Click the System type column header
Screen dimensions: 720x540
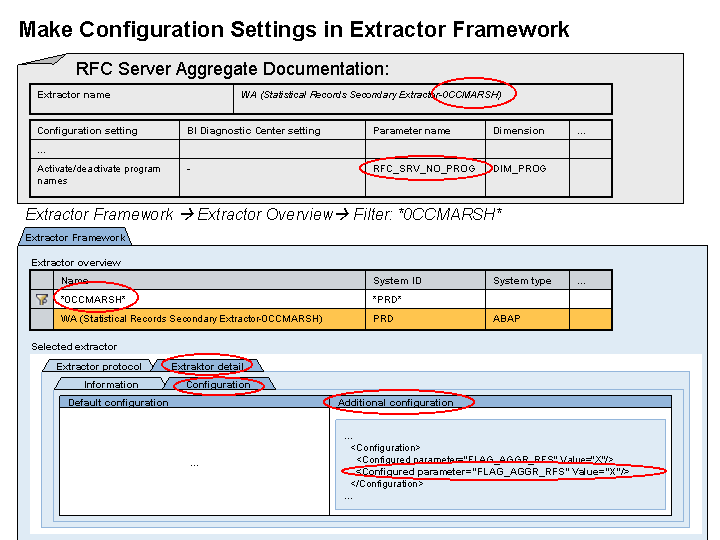click(x=522, y=281)
